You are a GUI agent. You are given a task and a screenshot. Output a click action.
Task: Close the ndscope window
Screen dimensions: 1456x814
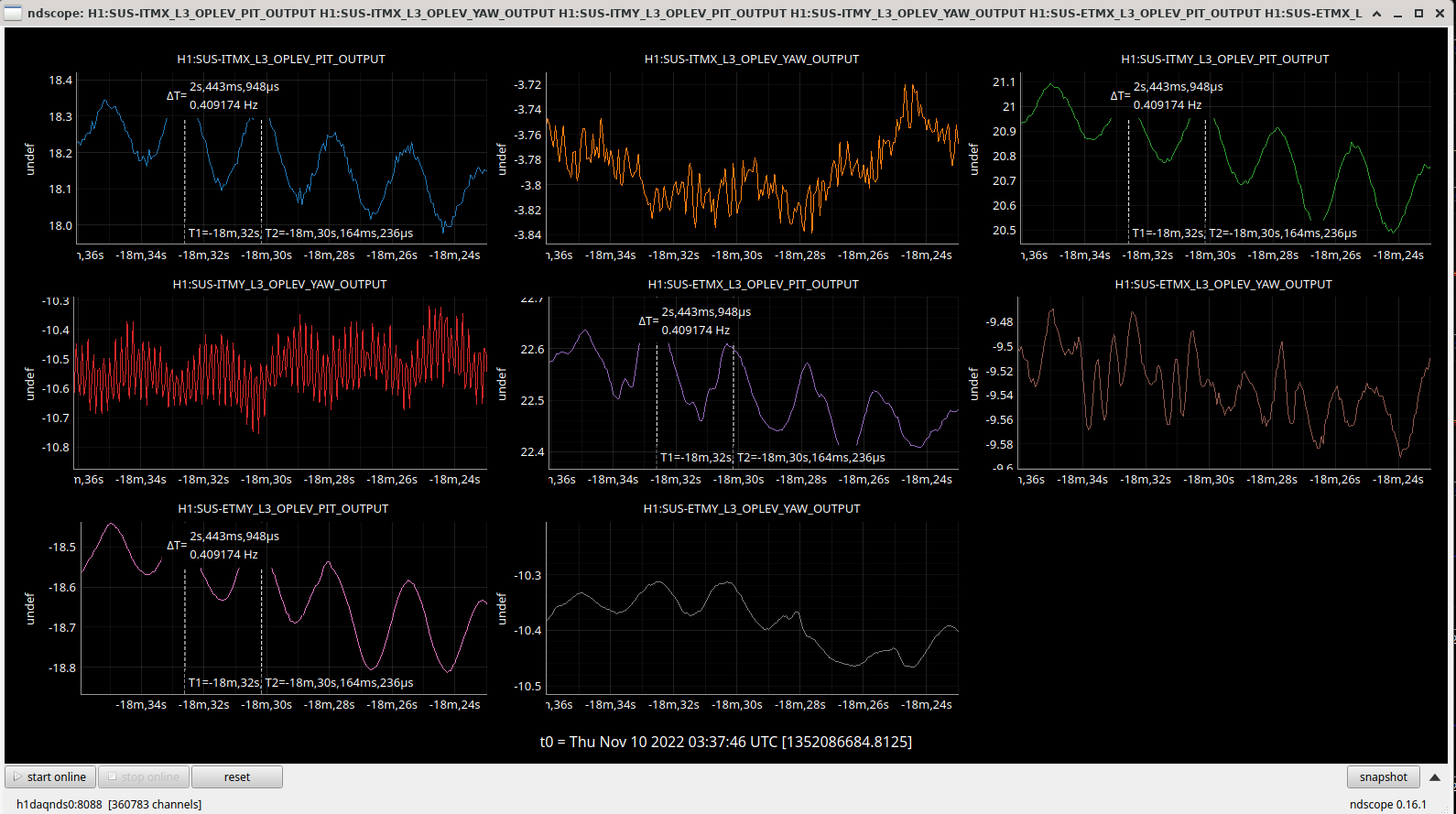coord(1440,13)
